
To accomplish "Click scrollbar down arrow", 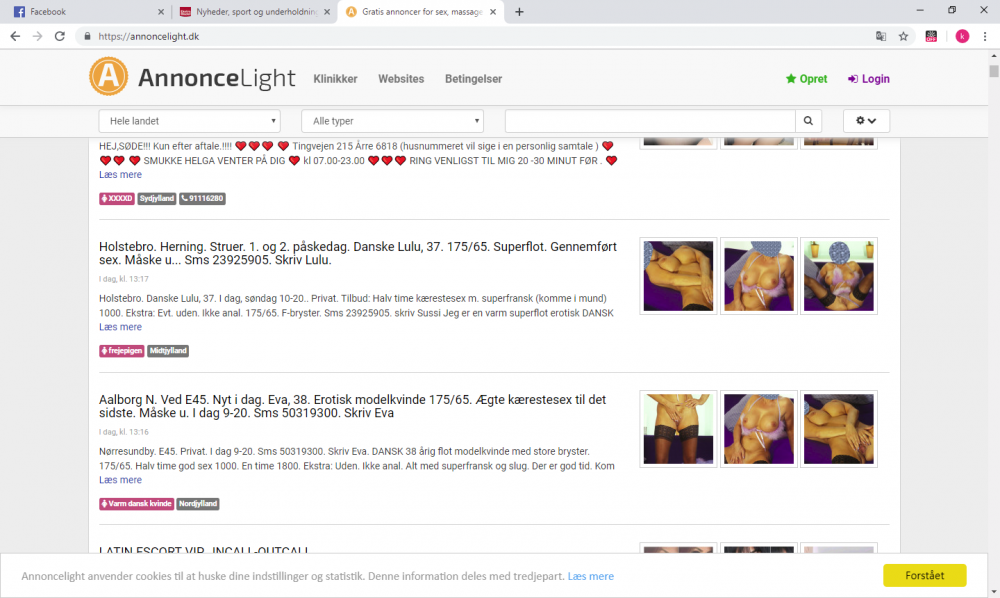I will tap(994, 592).
